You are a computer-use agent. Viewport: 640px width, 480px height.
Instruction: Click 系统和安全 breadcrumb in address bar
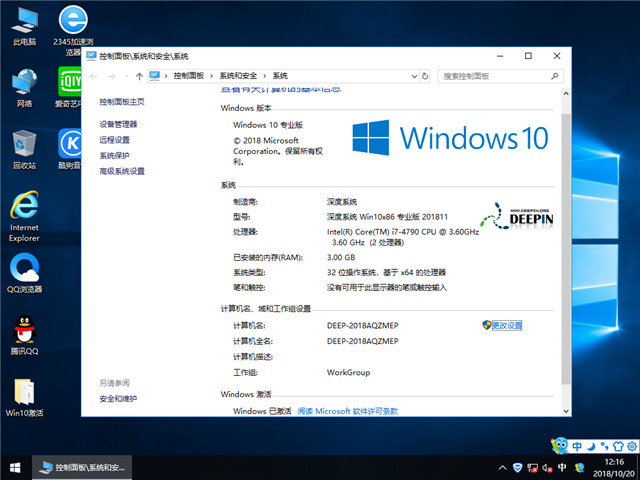pyautogui.click(x=238, y=76)
